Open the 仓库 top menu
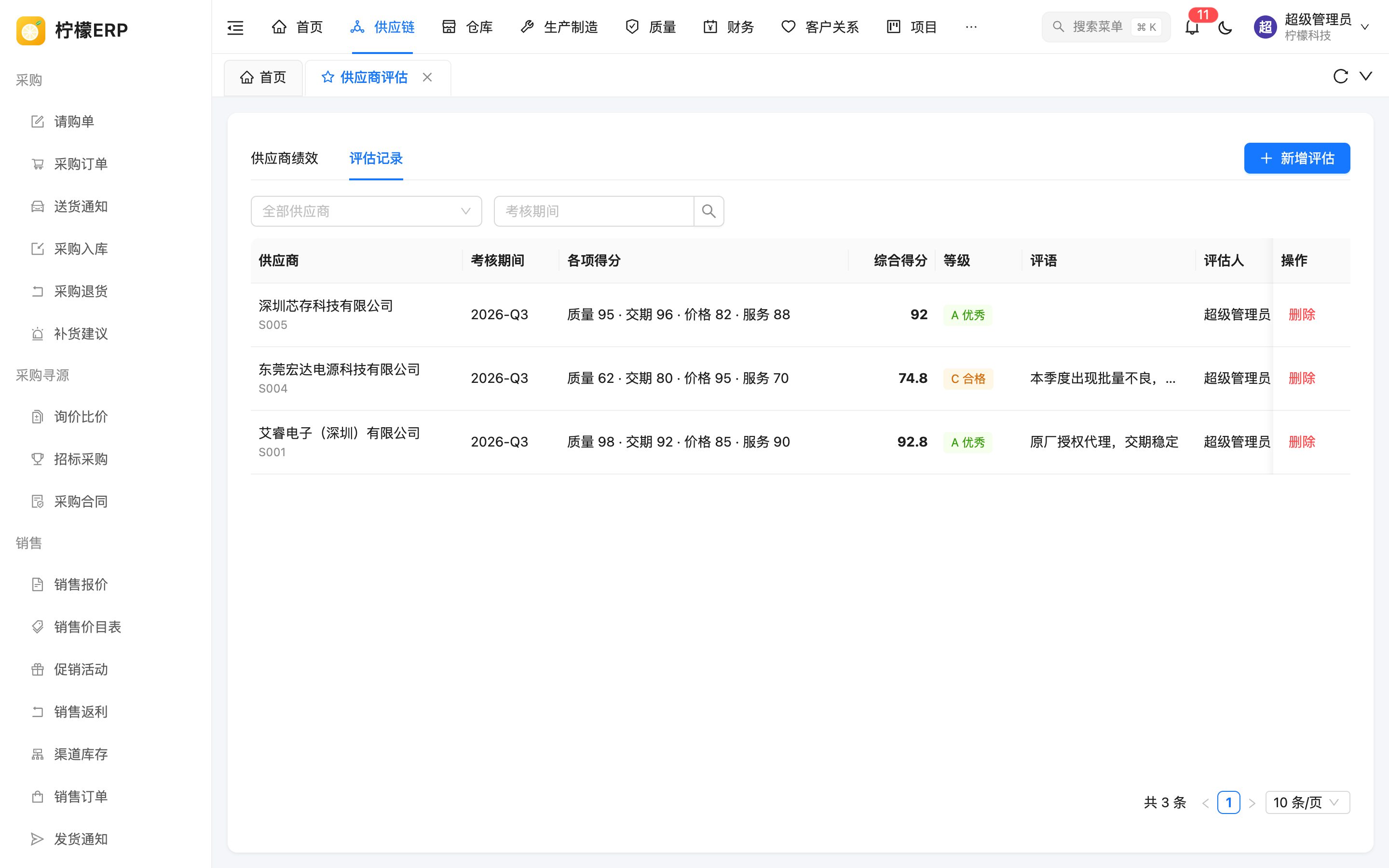This screenshot has height=868, width=1389. point(467,27)
